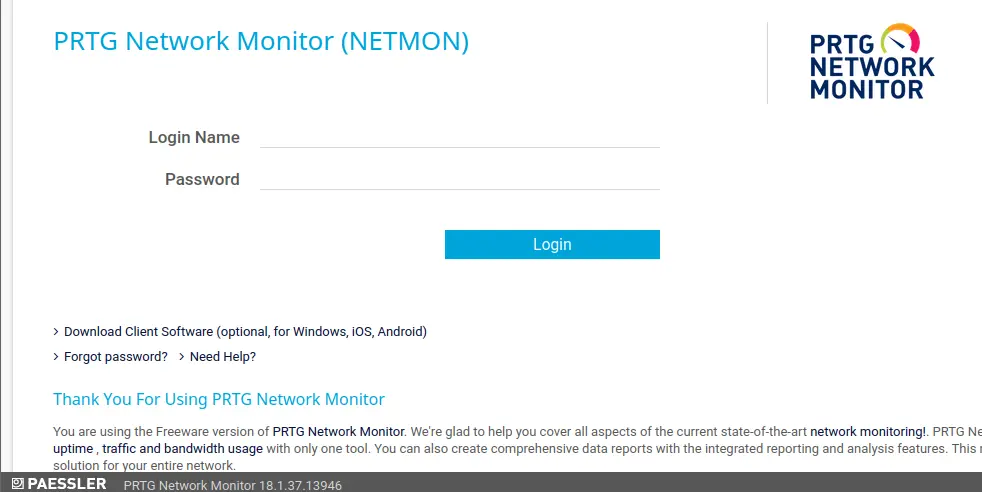Viewport: 982px width, 492px height.
Task: Follow the uptime link in paragraph
Action: click(x=73, y=449)
